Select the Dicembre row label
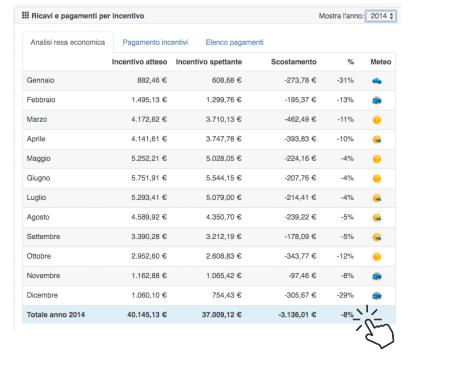 point(42,295)
